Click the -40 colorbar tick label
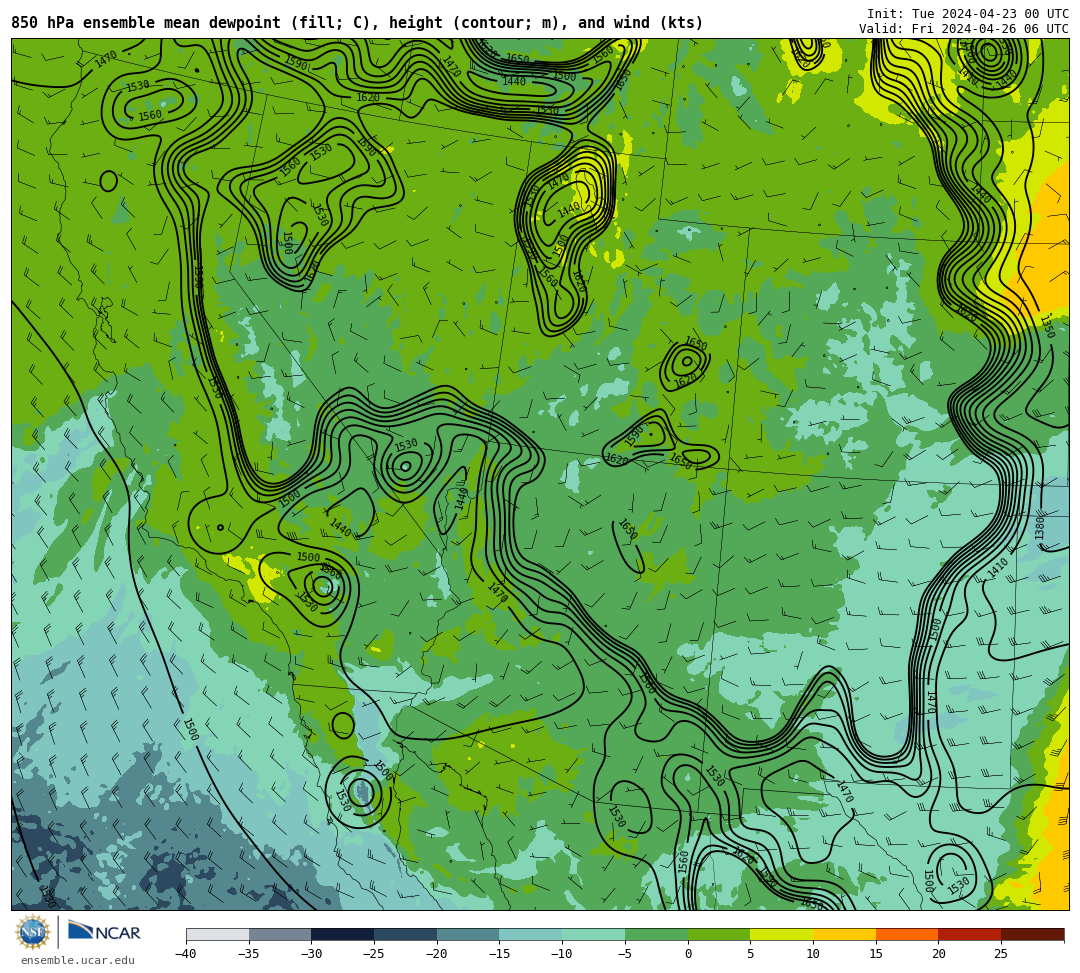The height and width of the screenshot is (973, 1080). tap(186, 954)
